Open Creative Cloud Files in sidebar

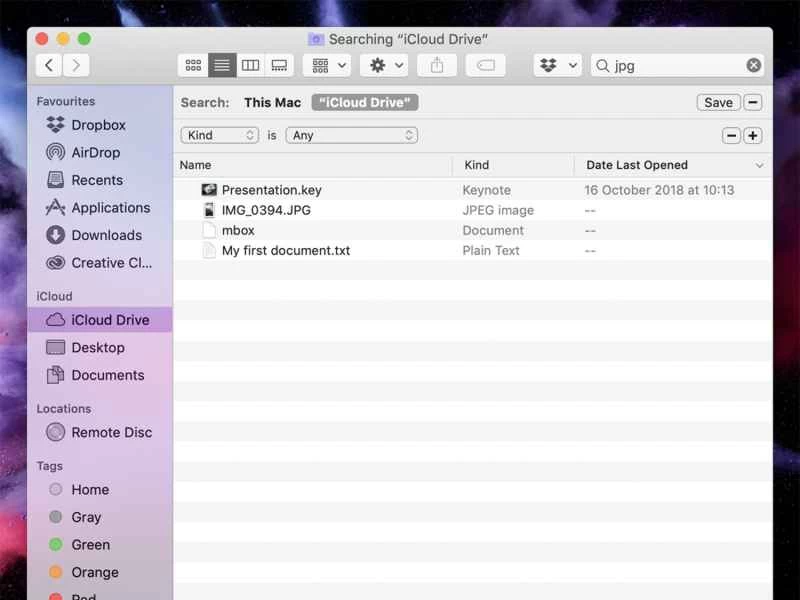105,263
